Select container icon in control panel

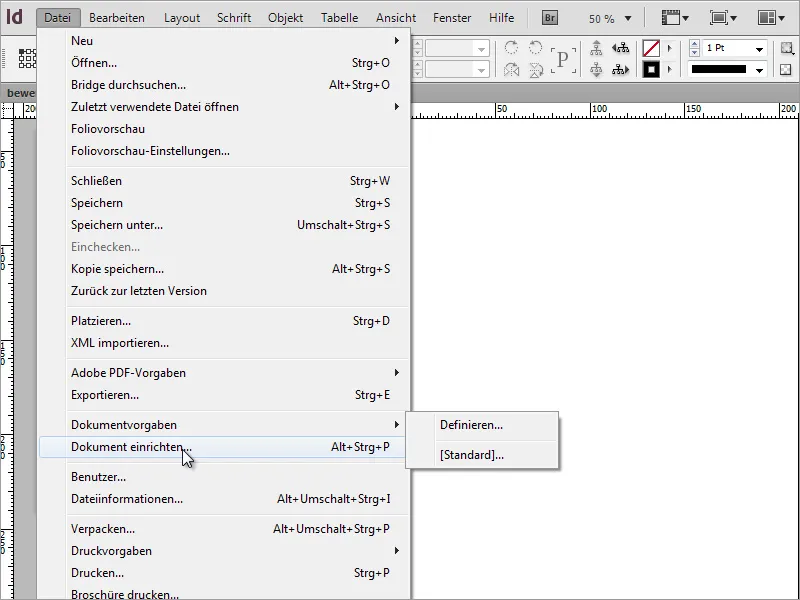click(596, 48)
